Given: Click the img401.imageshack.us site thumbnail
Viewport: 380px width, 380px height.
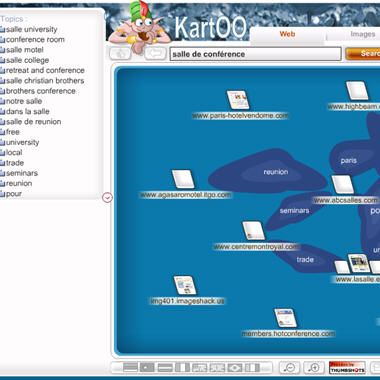Looking at the screenshot, I should pos(185,285).
